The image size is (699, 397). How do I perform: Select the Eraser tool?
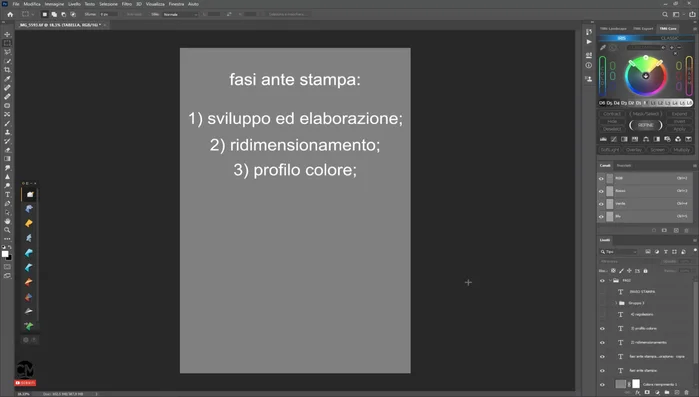pos(7,150)
